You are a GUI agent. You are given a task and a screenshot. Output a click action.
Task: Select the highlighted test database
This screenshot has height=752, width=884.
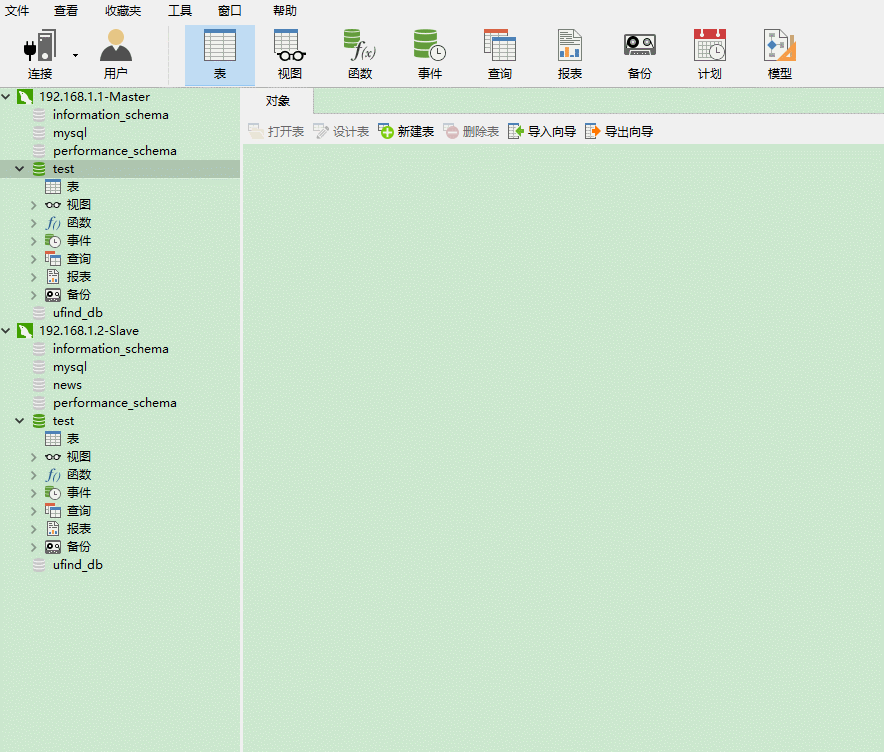(61, 168)
